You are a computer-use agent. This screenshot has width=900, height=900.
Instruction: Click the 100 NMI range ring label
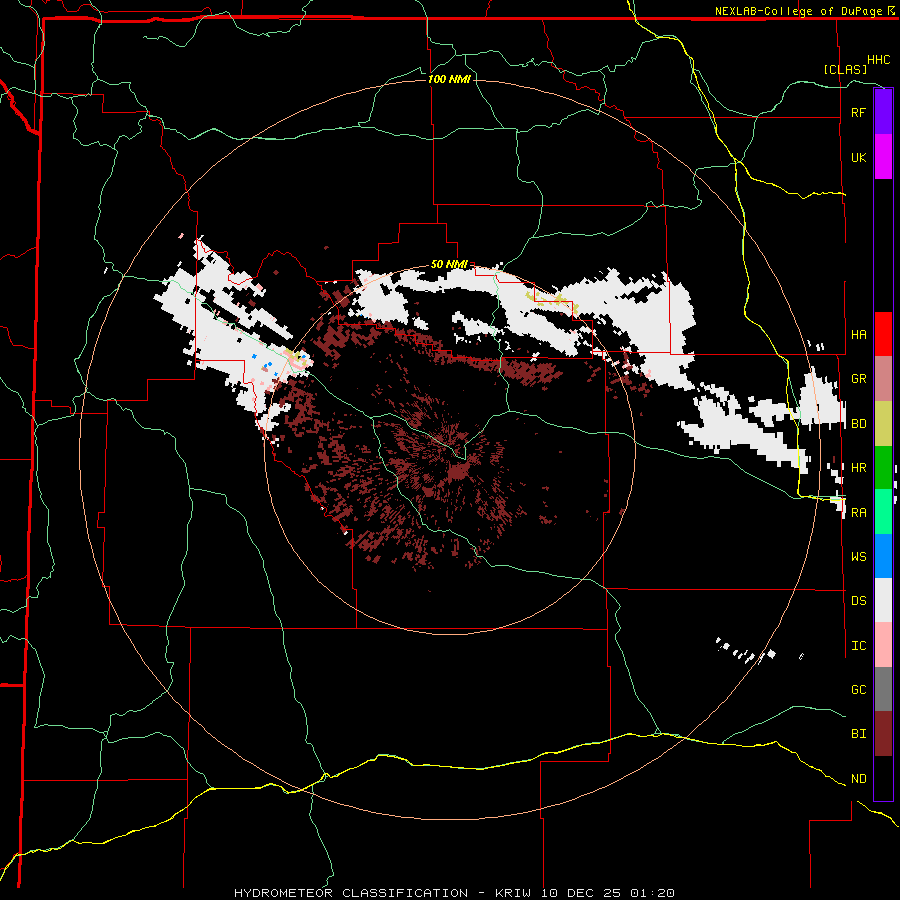449,79
